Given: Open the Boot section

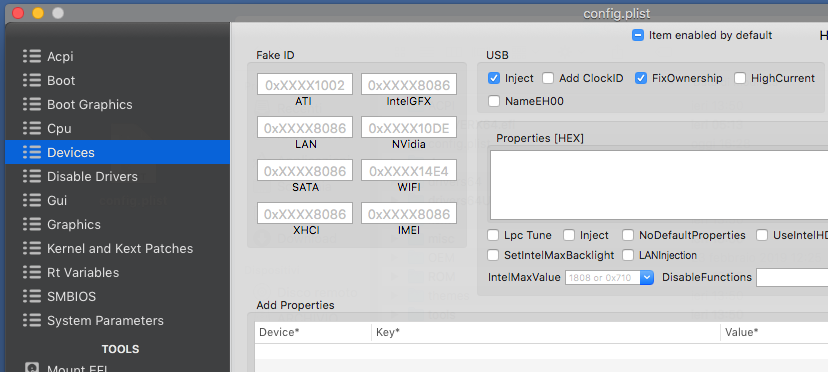Looking at the screenshot, I should [x=117, y=80].
